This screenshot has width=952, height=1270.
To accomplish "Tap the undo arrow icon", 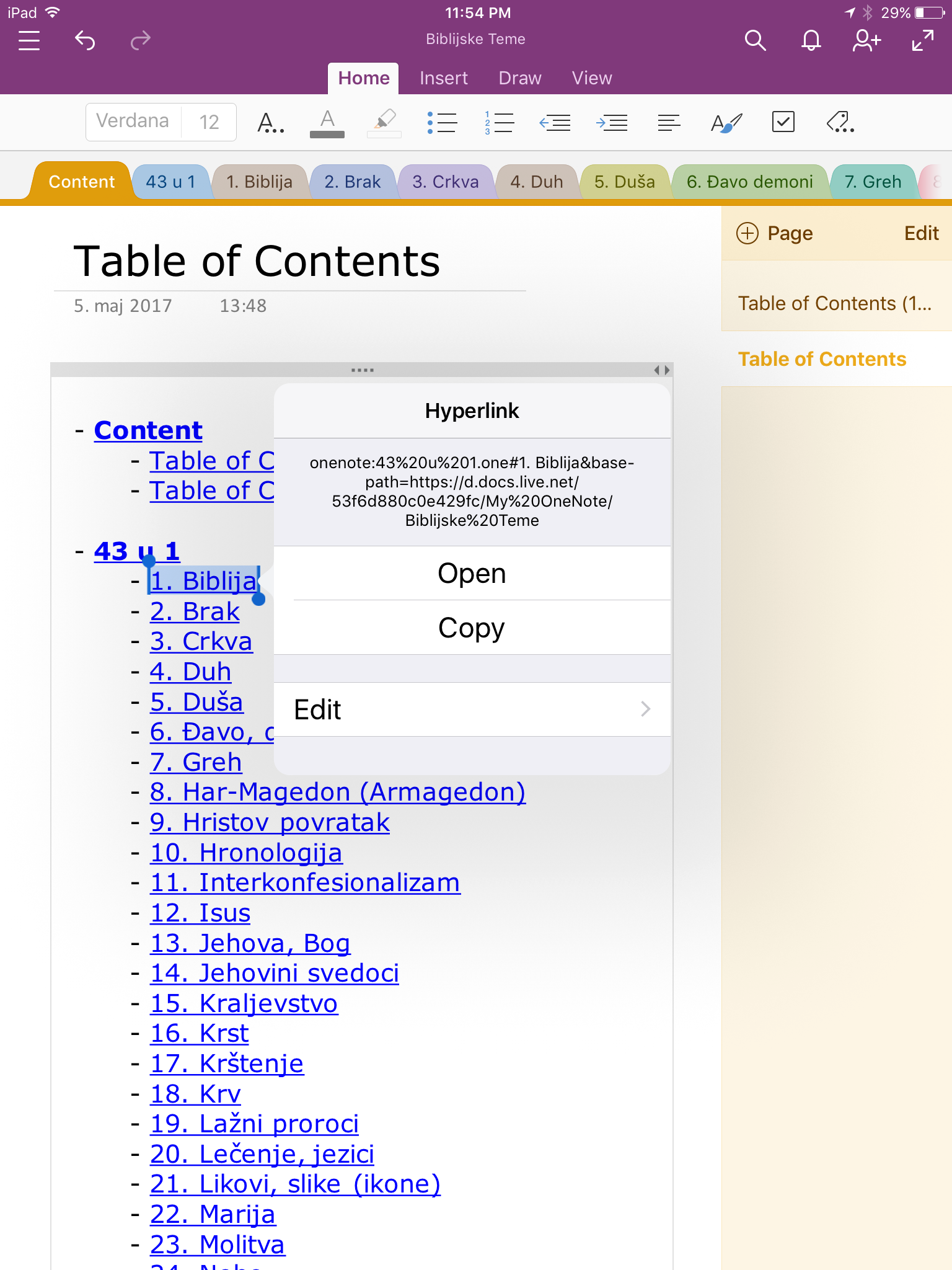I will [85, 41].
